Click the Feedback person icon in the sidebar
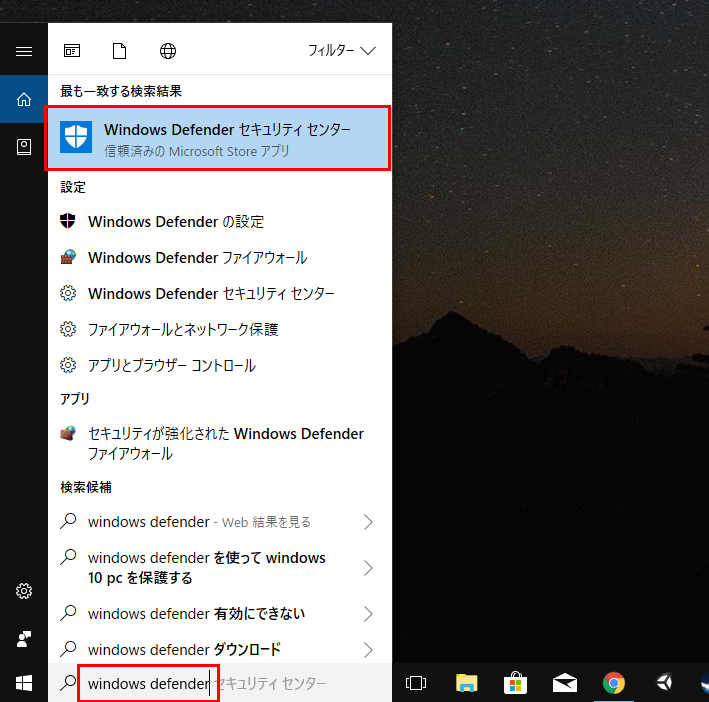 (x=24, y=638)
